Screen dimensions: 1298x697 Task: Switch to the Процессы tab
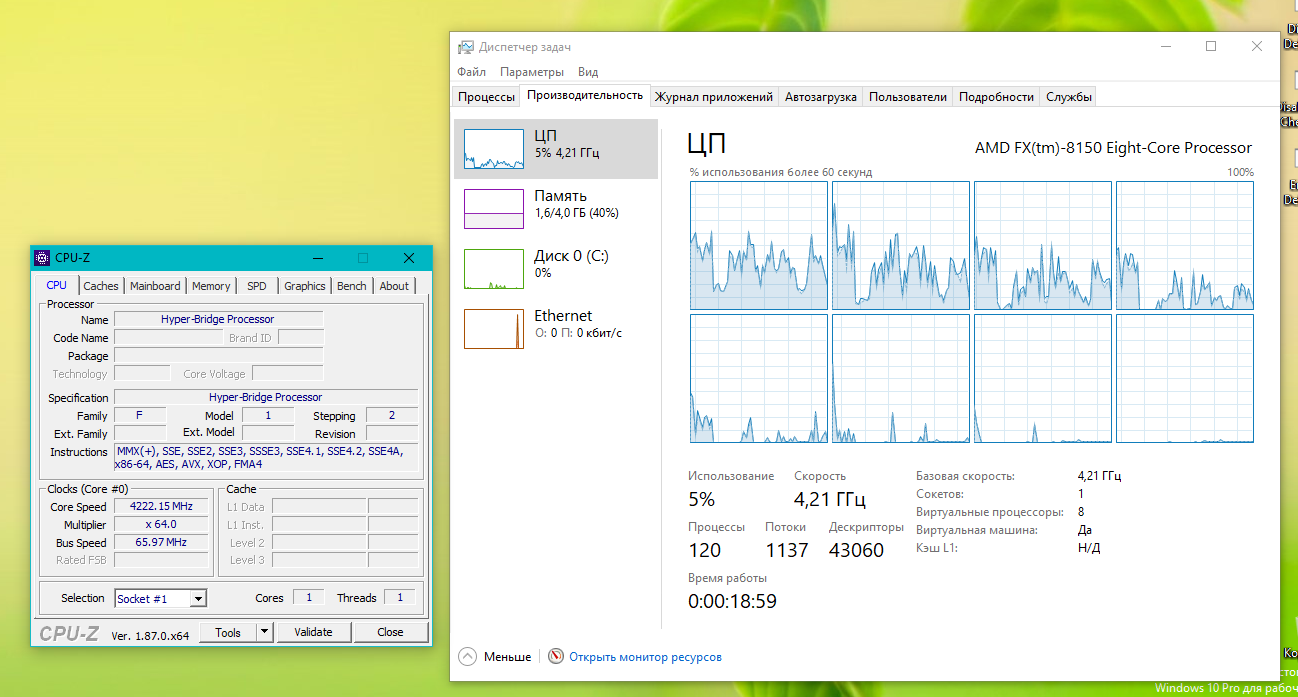click(x=486, y=97)
